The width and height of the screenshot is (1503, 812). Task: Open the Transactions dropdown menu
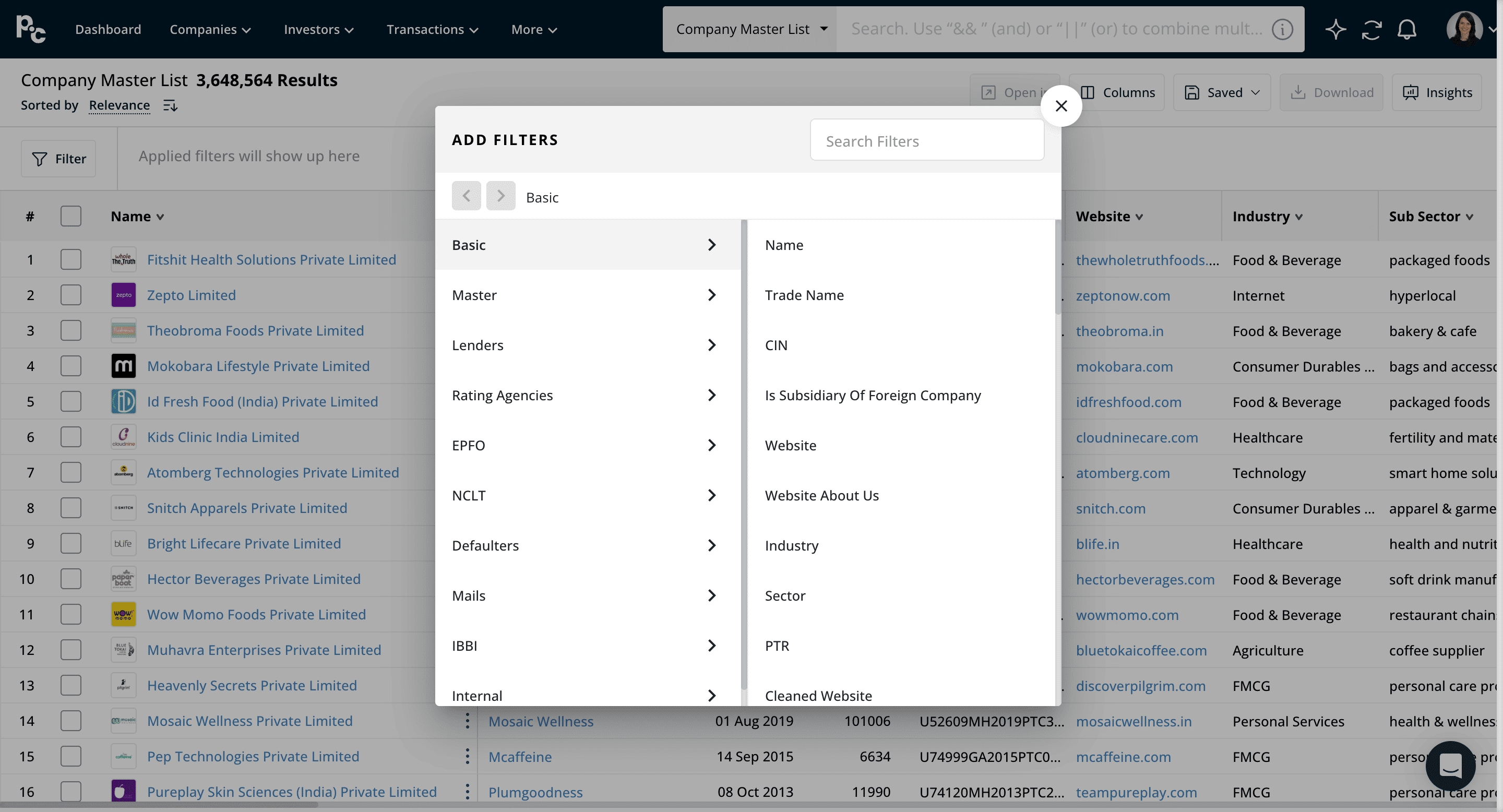(x=432, y=29)
